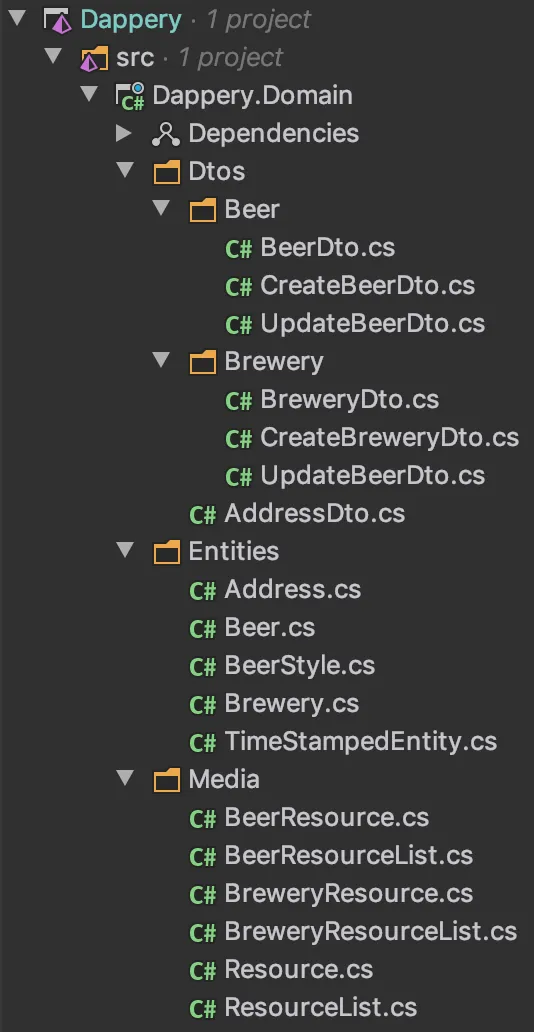Click the Dependencies graph icon
Image resolution: width=534 pixels, height=1032 pixels.
coord(165,134)
